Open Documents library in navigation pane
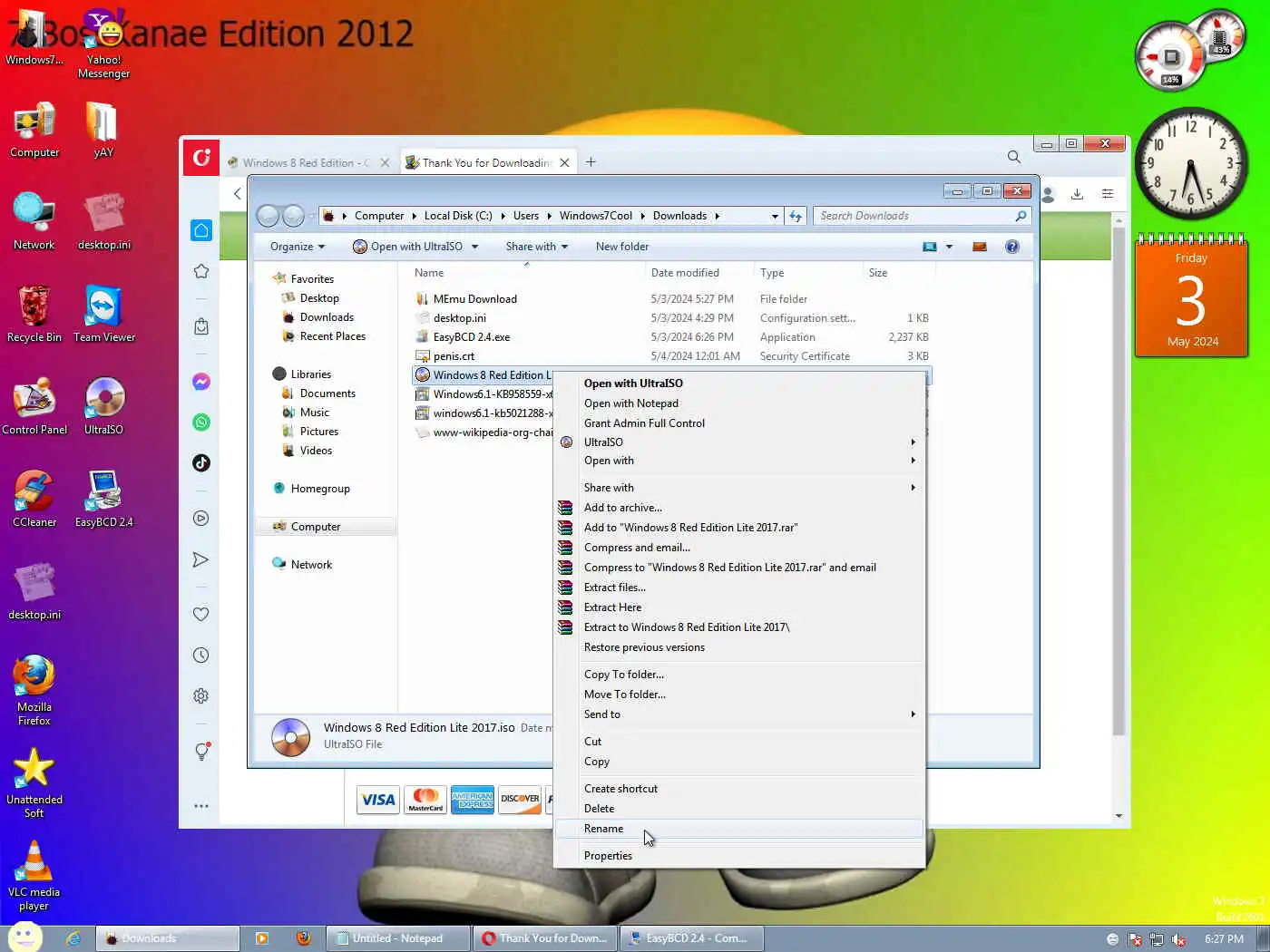 point(327,393)
